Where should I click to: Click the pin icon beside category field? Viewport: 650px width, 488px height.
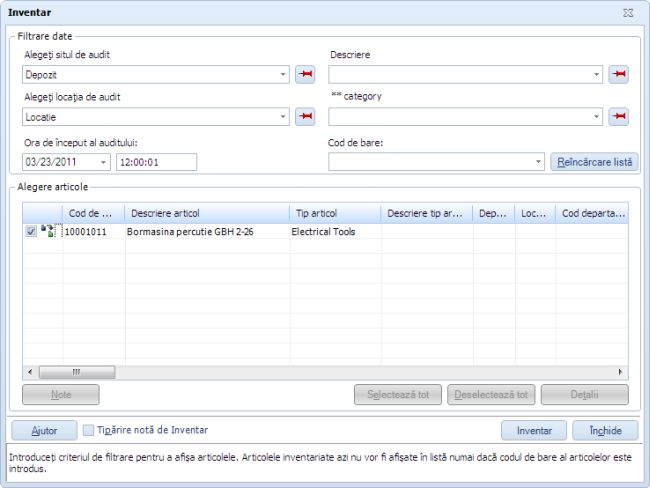click(x=618, y=117)
